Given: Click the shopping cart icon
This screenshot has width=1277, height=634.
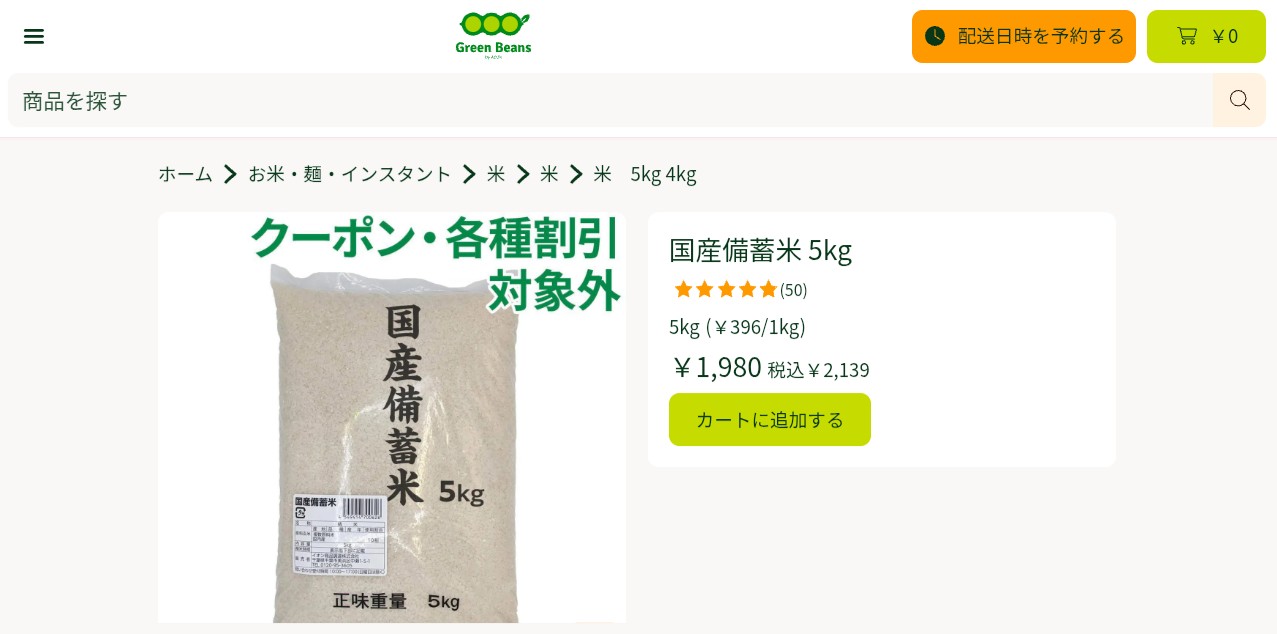Looking at the screenshot, I should click(x=1187, y=36).
